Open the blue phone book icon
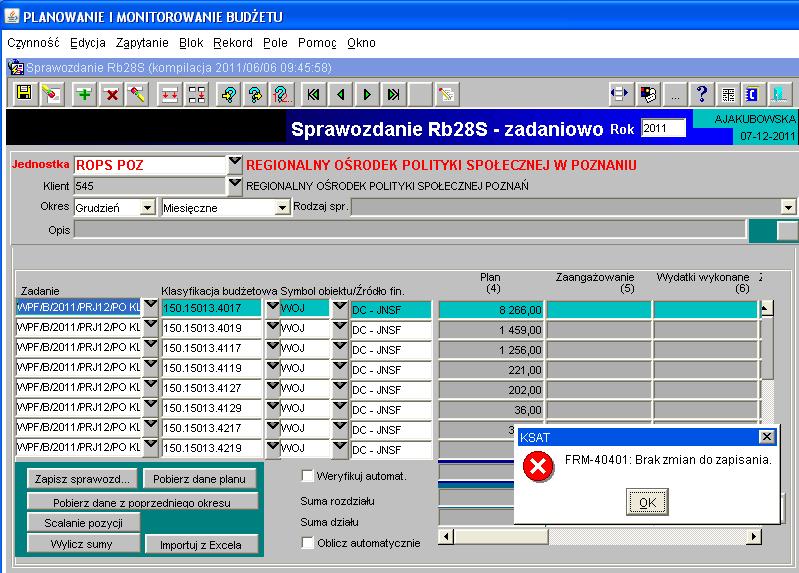799x573 pixels. 753,94
